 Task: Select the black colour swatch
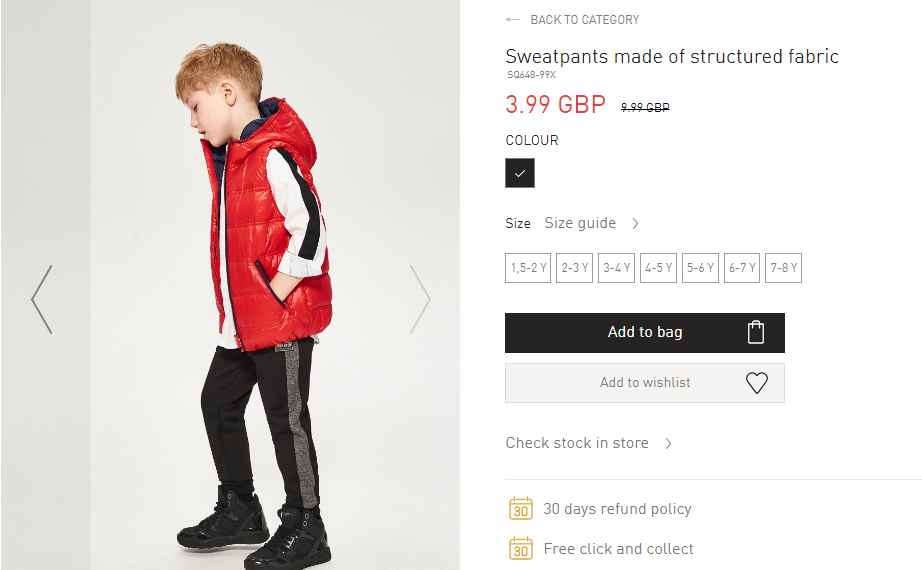(520, 173)
